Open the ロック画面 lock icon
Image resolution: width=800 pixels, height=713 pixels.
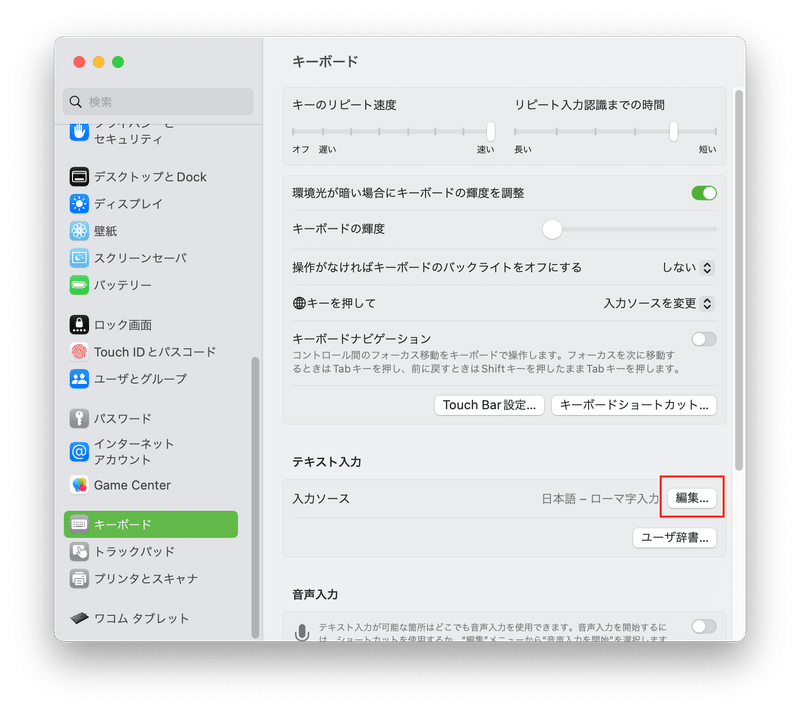pos(79,325)
